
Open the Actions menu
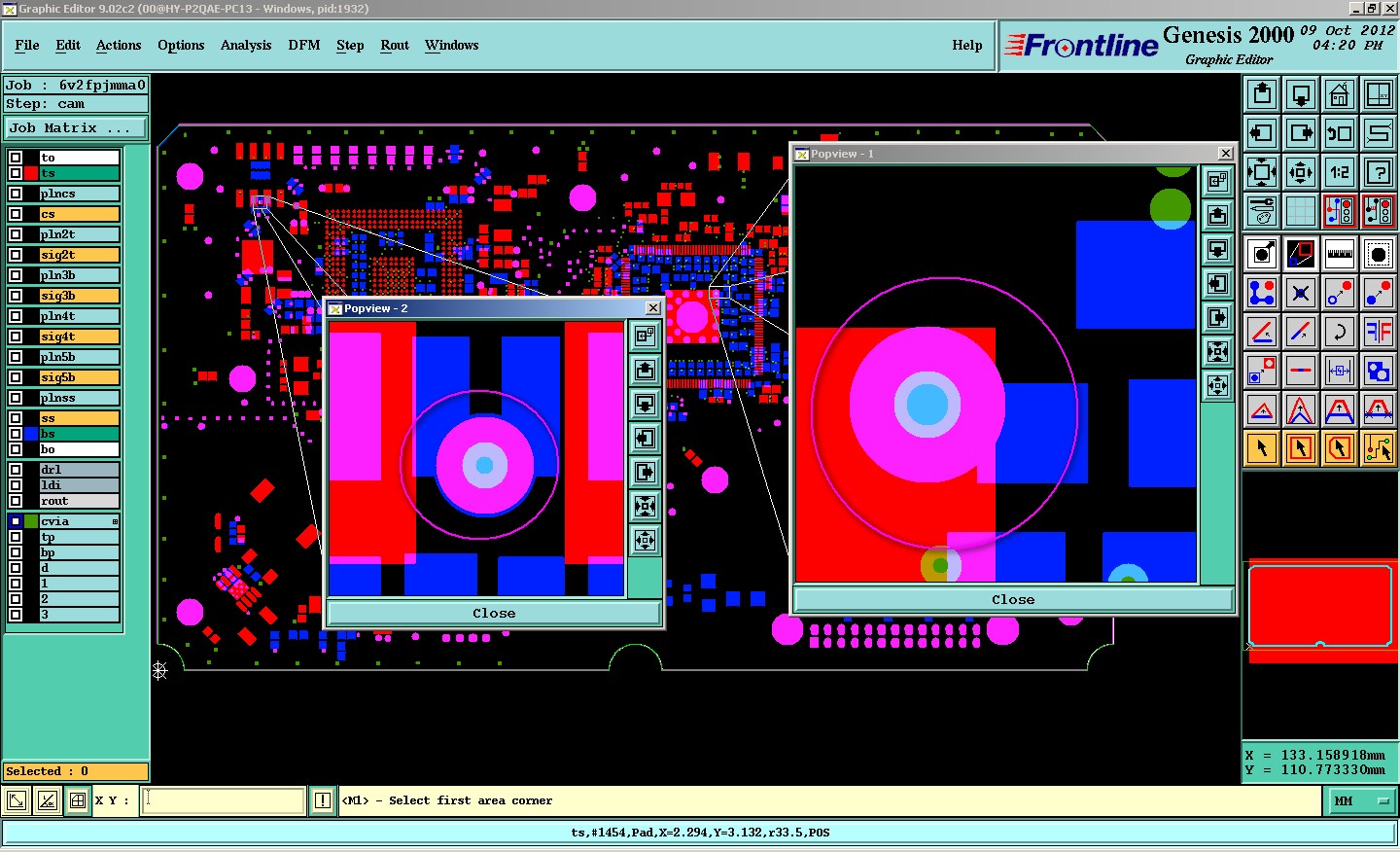119,46
